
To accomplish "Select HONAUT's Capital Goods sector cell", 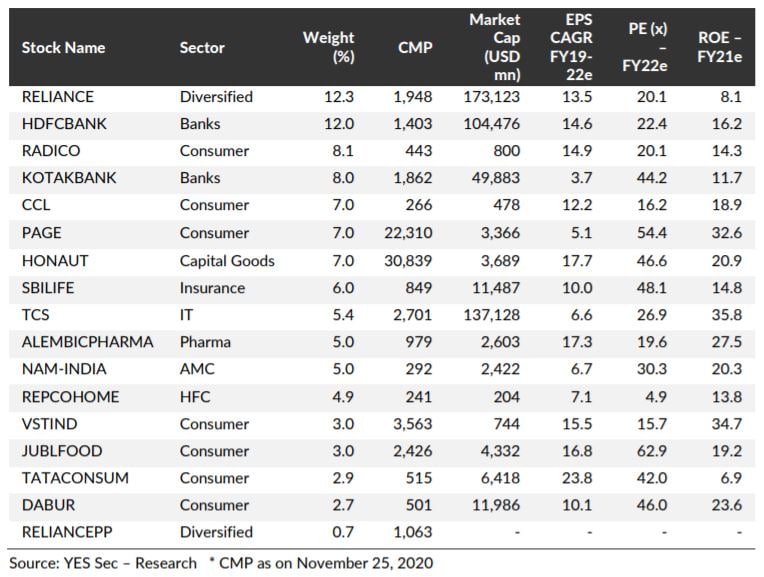I will pyautogui.click(x=227, y=260).
